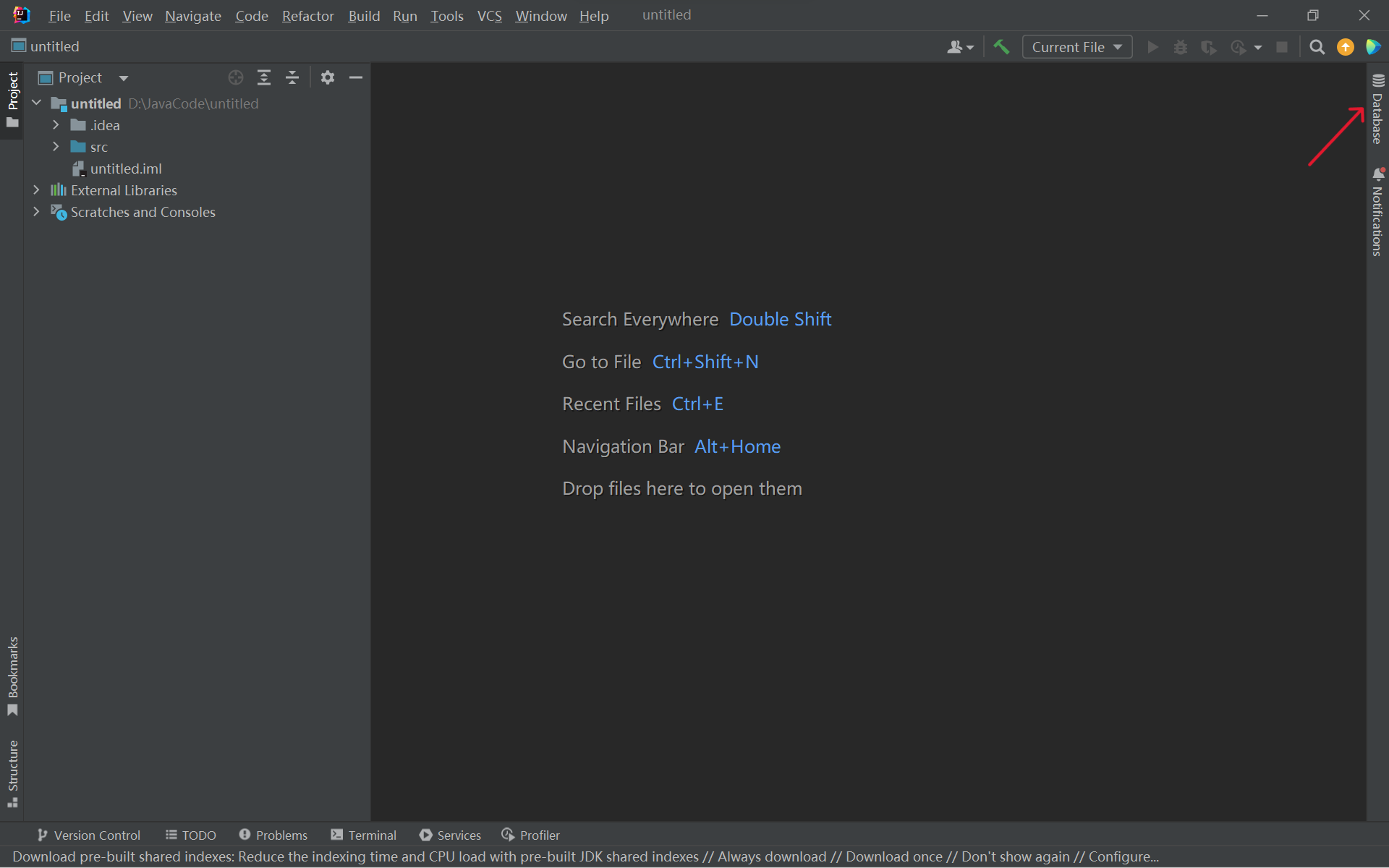Expand the src folder
Viewport: 1389px width, 868px height.
click(x=56, y=147)
